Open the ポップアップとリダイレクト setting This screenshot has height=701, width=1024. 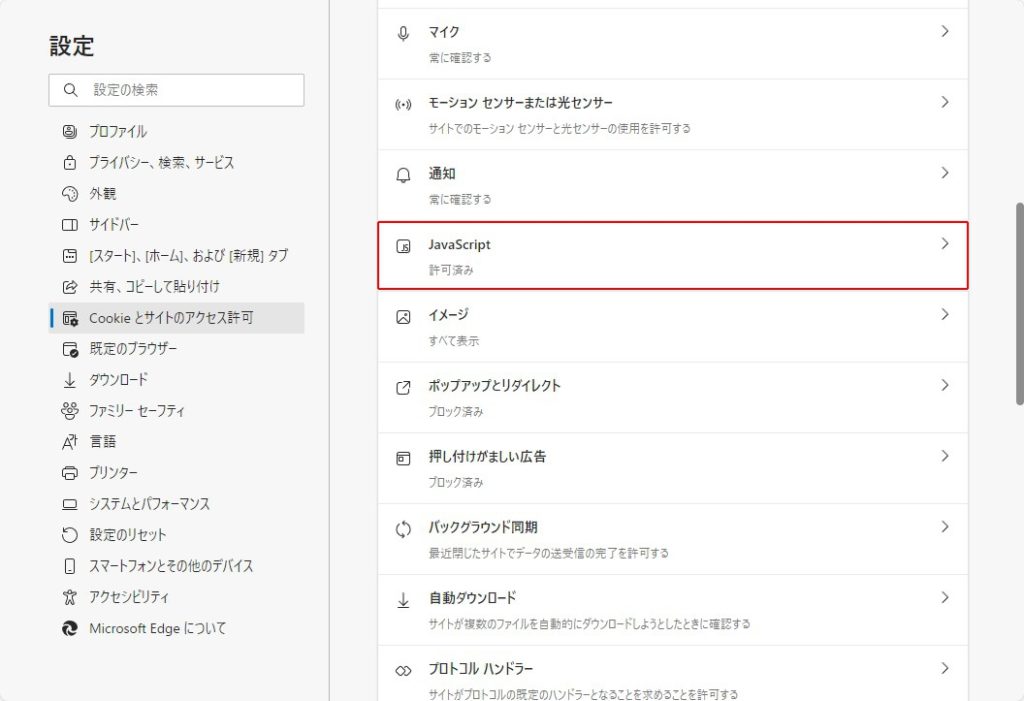pos(494,386)
